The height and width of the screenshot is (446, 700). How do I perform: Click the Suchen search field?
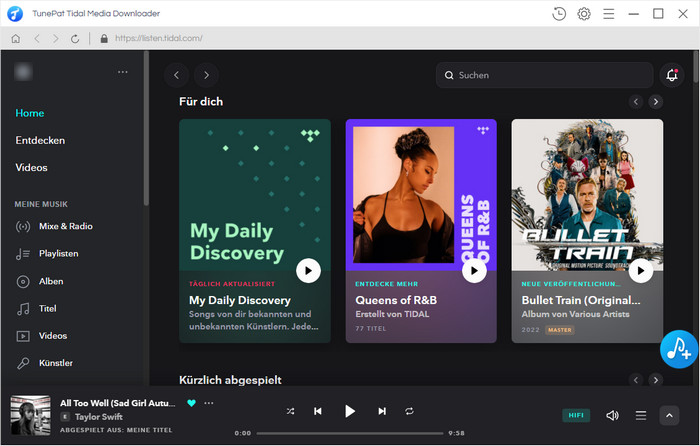544,75
